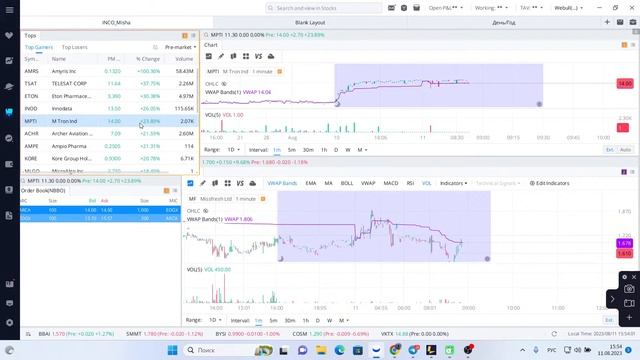Image resolution: width=640 pixels, height=360 pixels.
Task: Toggle MA indicator on MF chart
Action: [x=329, y=183]
